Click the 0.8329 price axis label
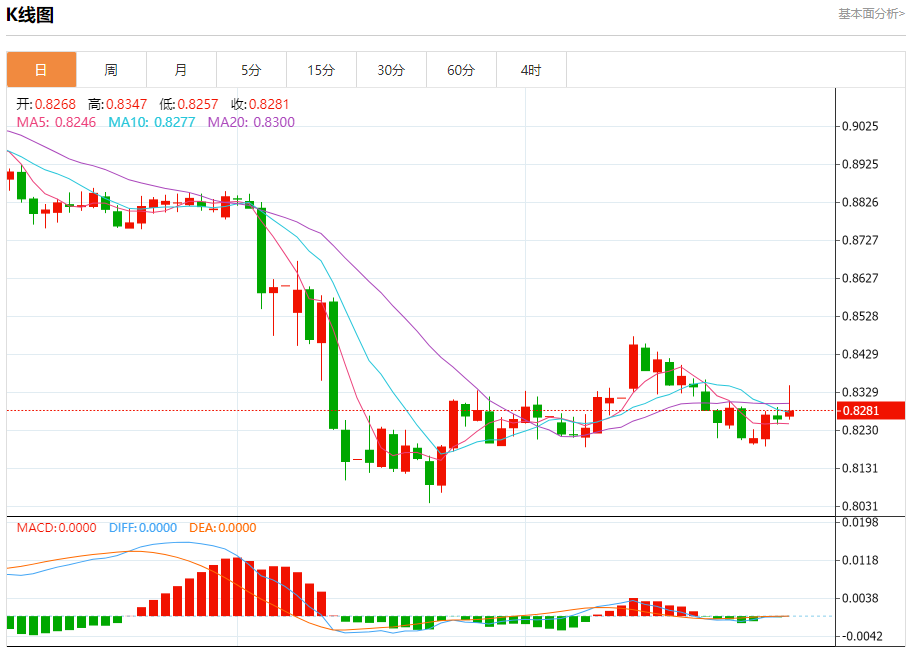This screenshot has height=647, width=911. point(860,392)
